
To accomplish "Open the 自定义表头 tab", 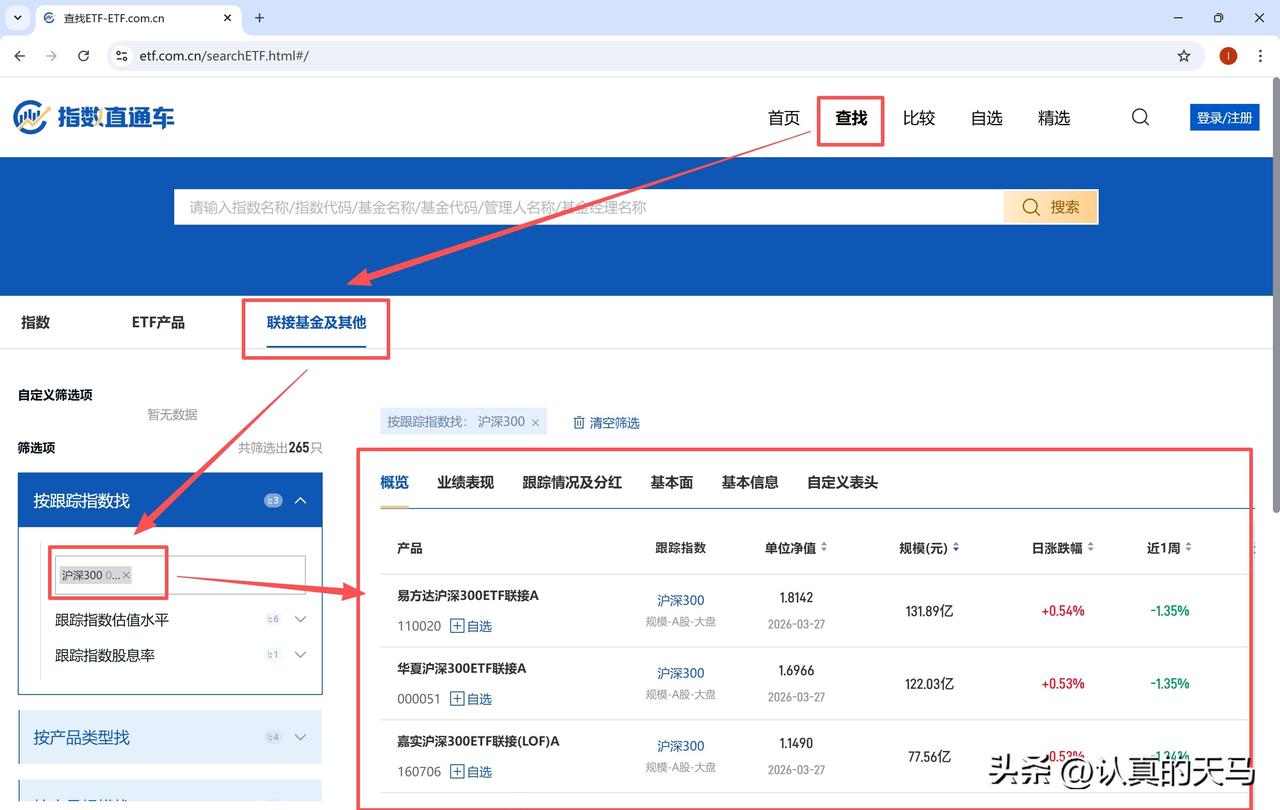I will (842, 482).
